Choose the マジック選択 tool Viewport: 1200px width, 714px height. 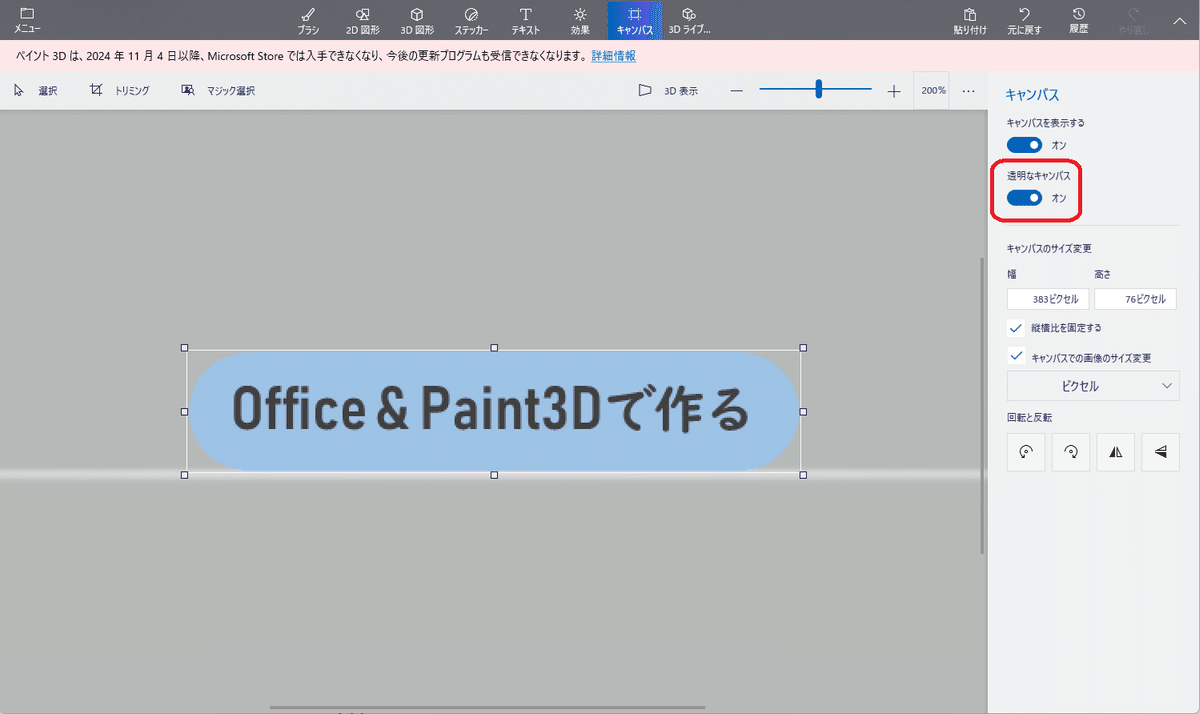(x=218, y=91)
